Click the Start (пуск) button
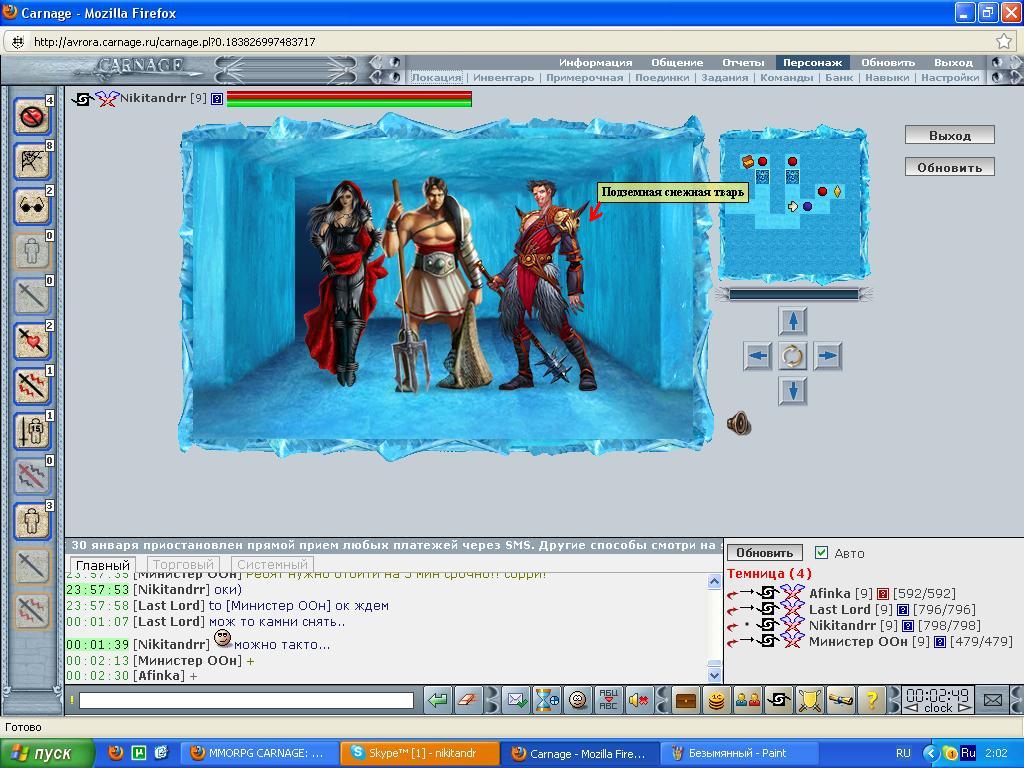The image size is (1024, 768). click(x=47, y=753)
